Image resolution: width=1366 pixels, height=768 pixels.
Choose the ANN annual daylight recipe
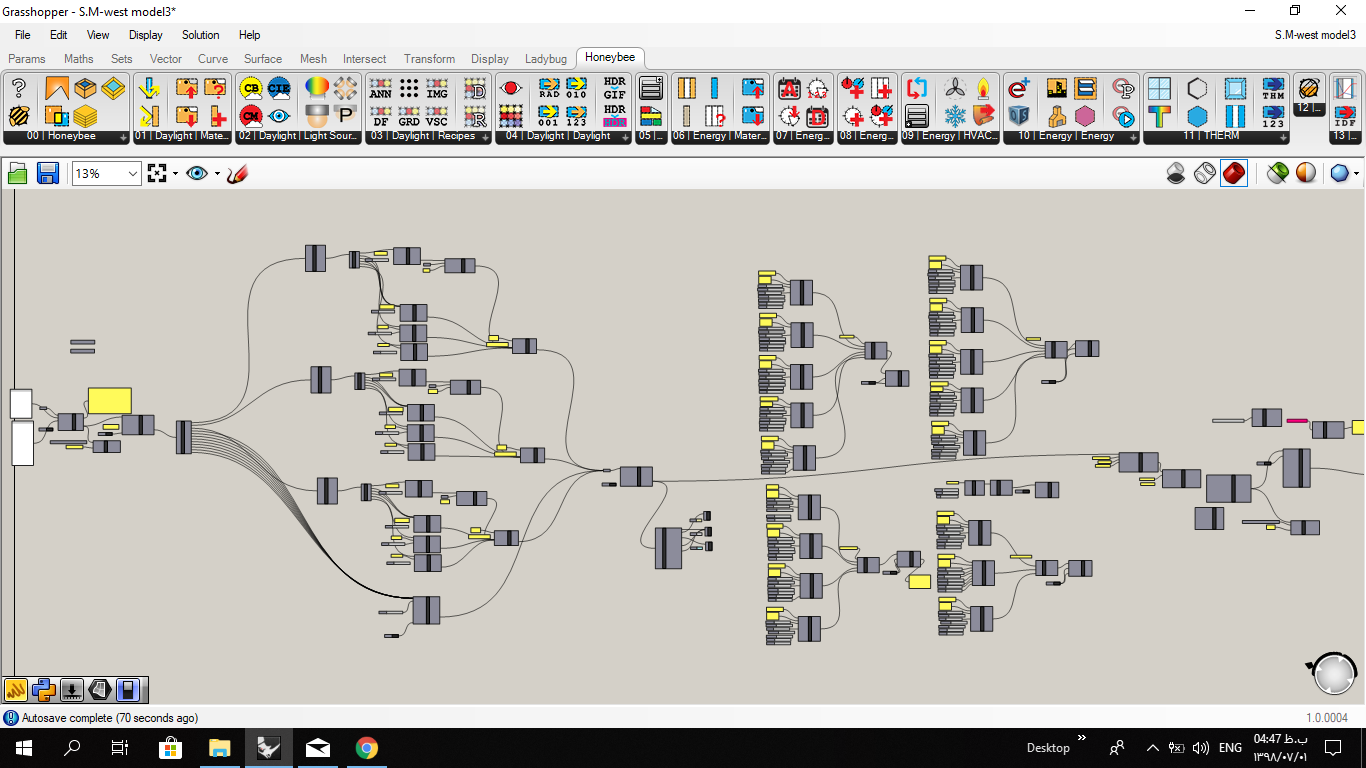click(381, 89)
